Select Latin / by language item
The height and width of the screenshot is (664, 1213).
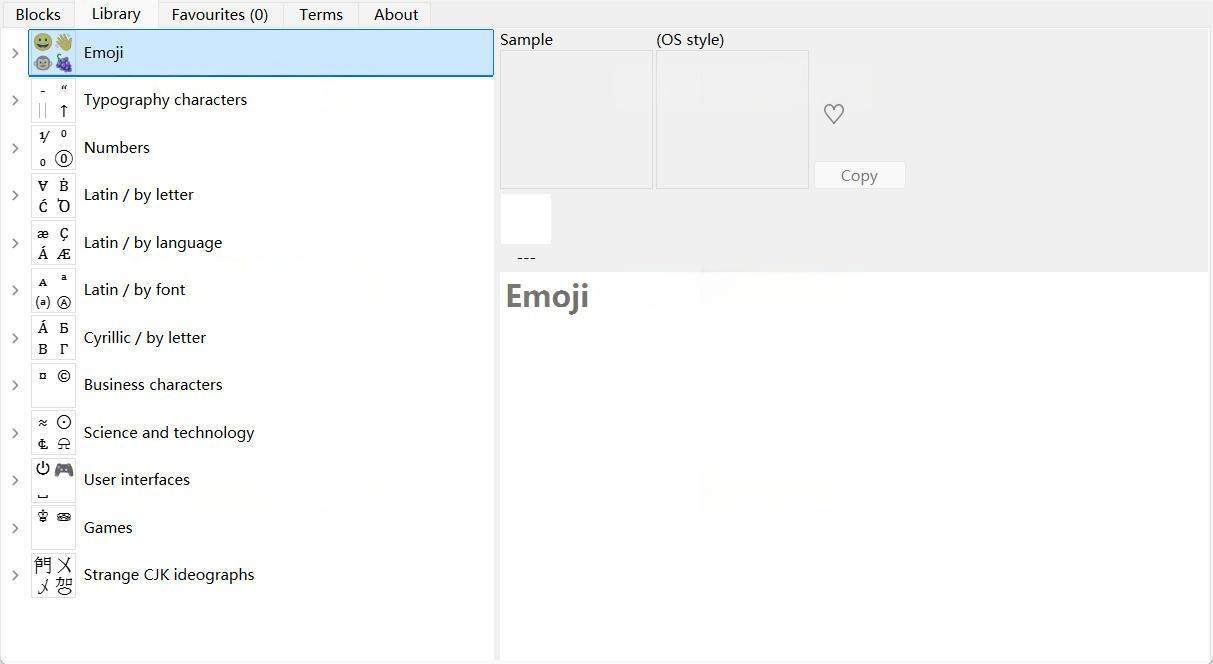[x=153, y=243]
